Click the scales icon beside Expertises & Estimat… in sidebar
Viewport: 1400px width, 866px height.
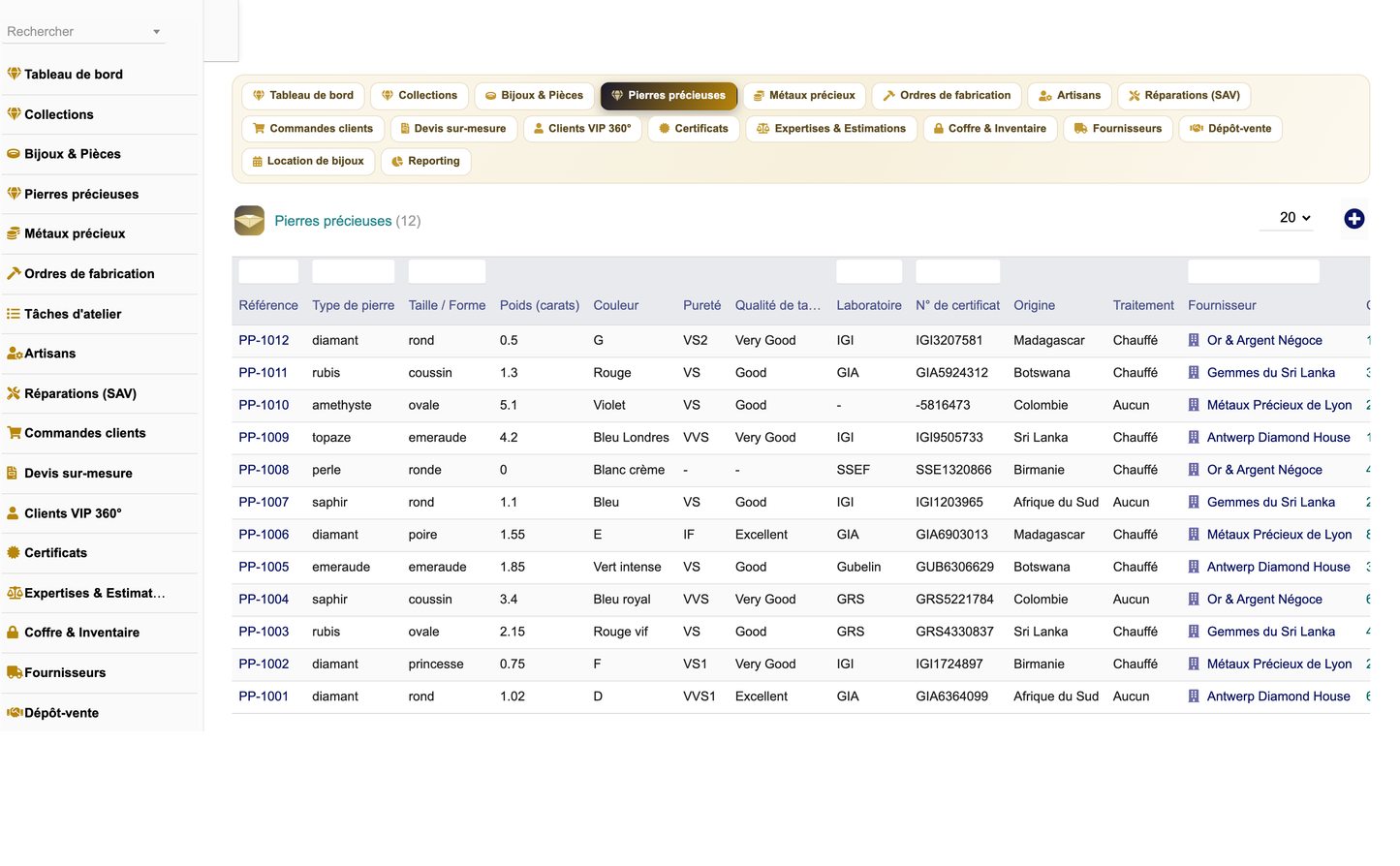pos(15,592)
